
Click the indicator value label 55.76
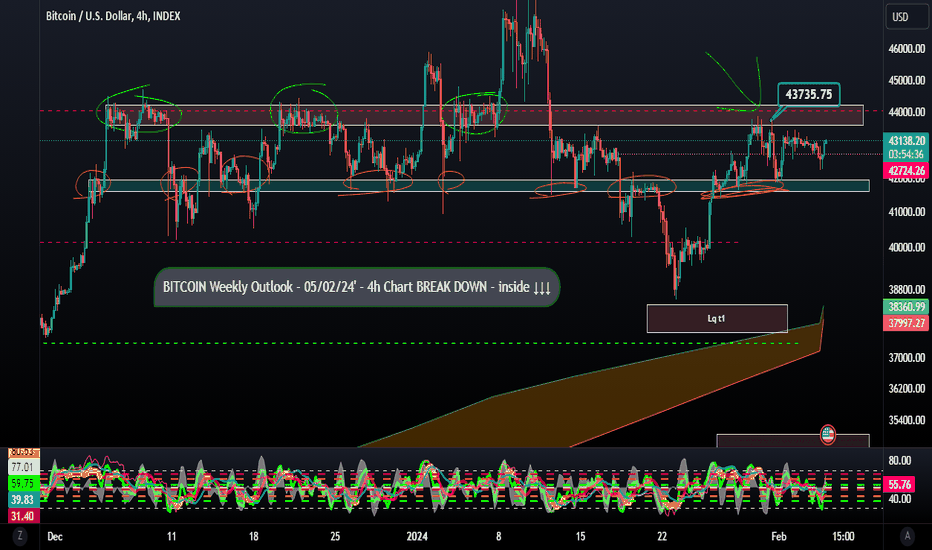pos(900,485)
